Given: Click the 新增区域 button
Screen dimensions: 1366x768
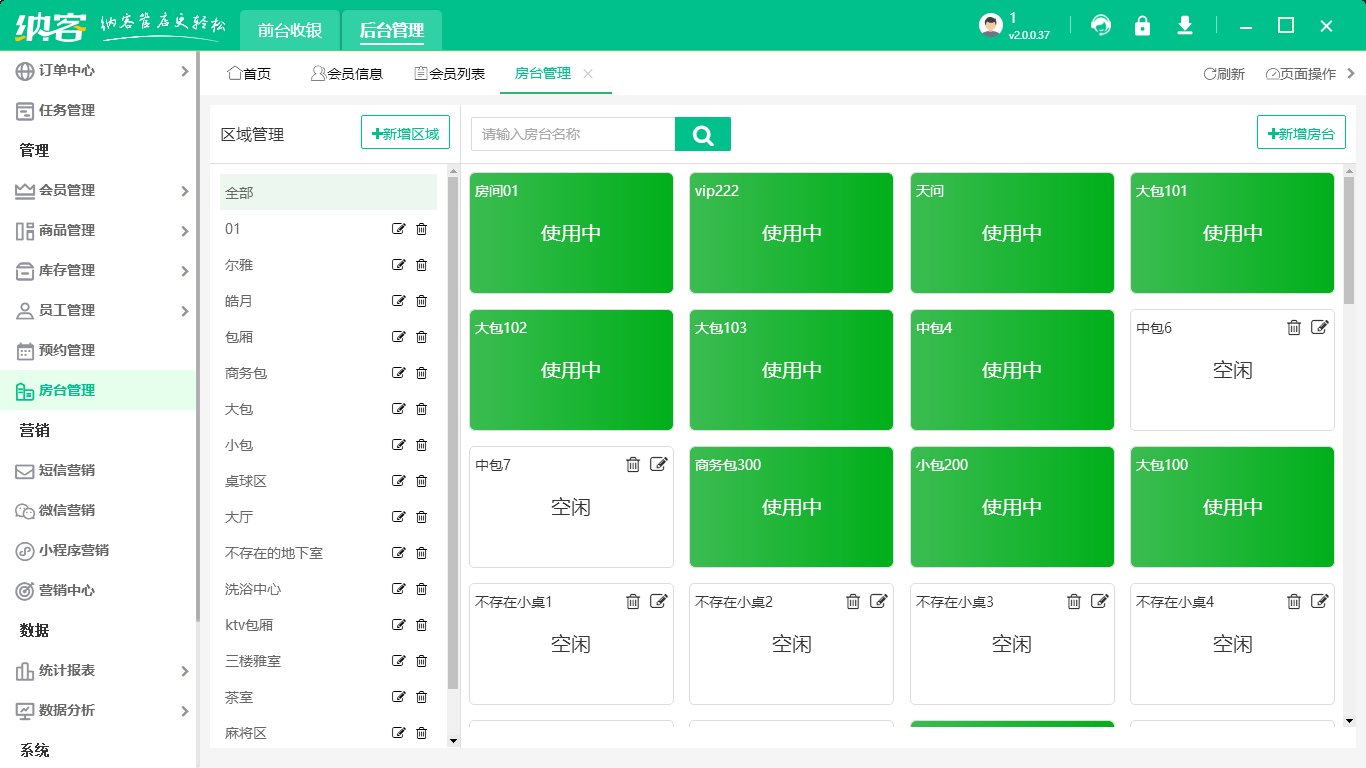Looking at the screenshot, I should click(405, 133).
